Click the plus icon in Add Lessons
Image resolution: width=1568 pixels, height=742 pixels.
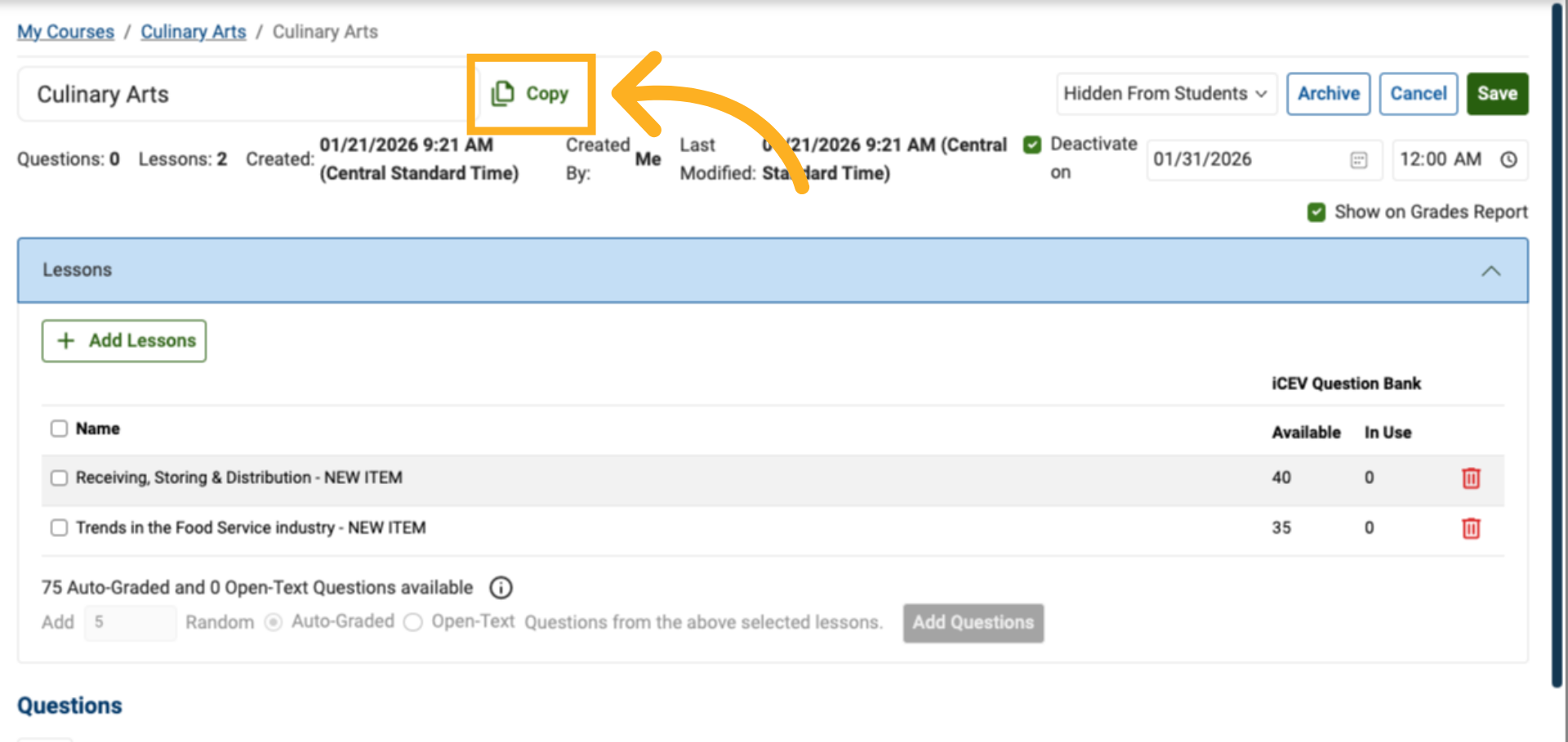(x=66, y=341)
